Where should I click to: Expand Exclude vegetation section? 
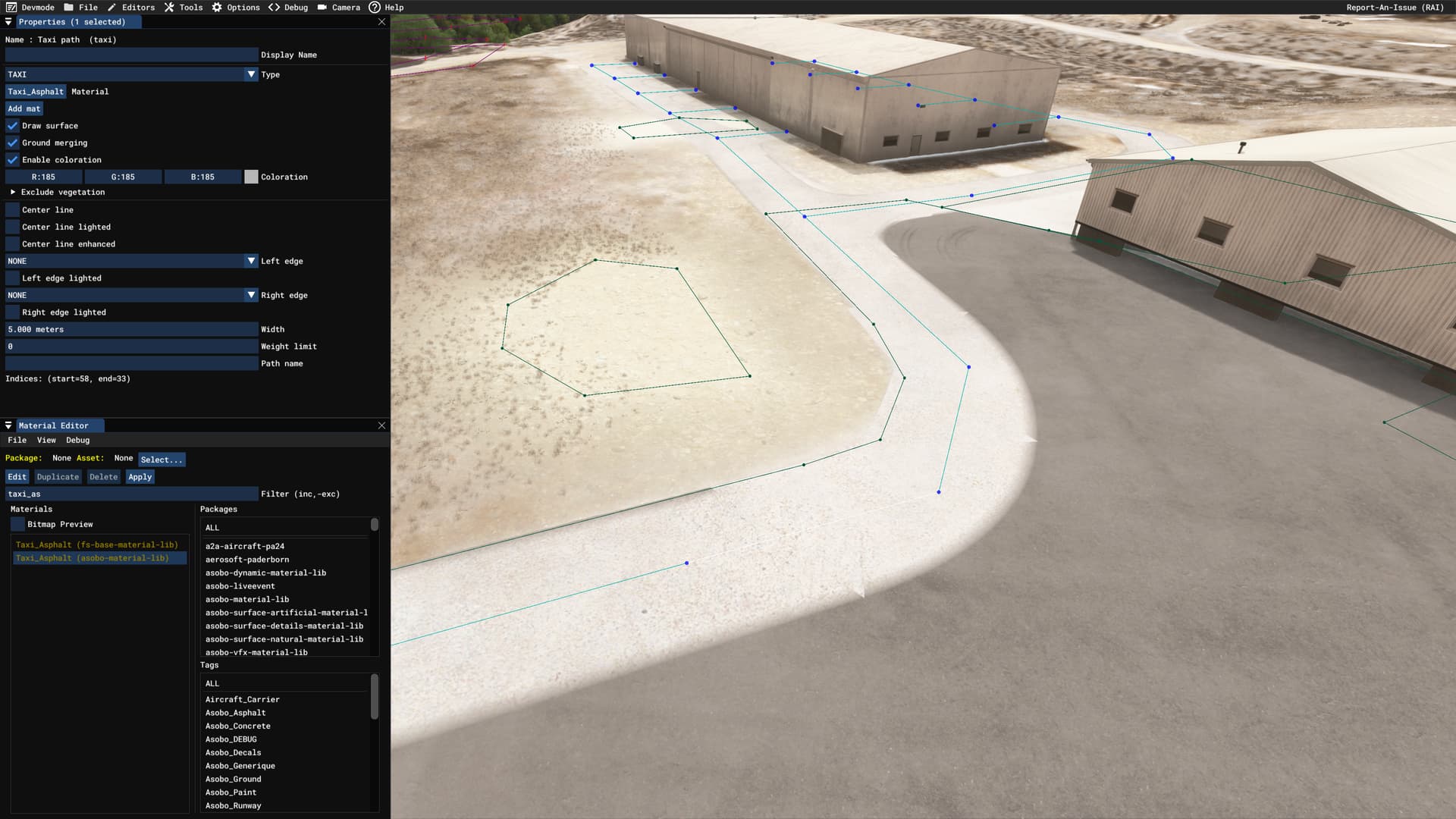[x=13, y=193]
